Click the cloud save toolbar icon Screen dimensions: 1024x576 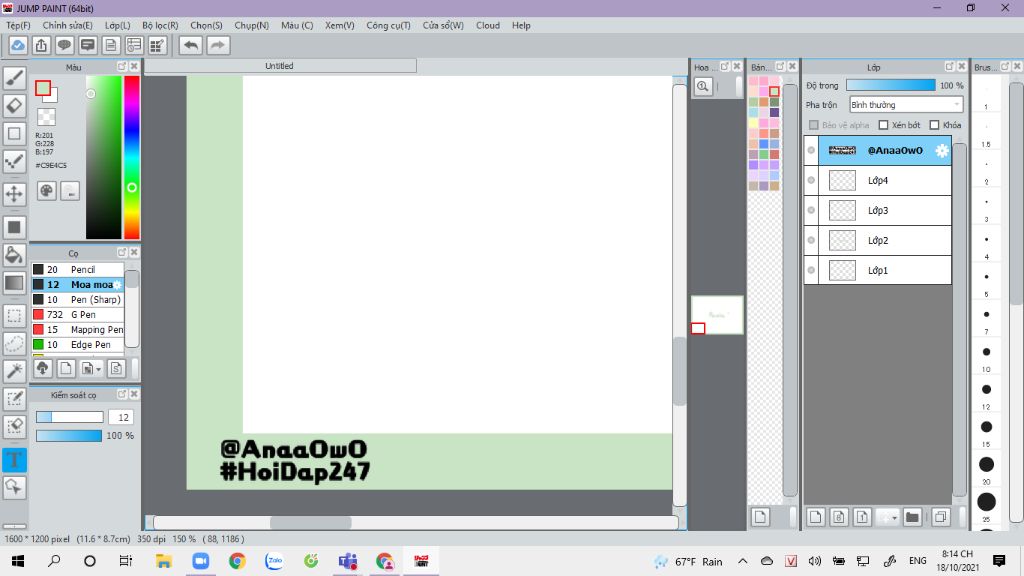click(x=18, y=46)
